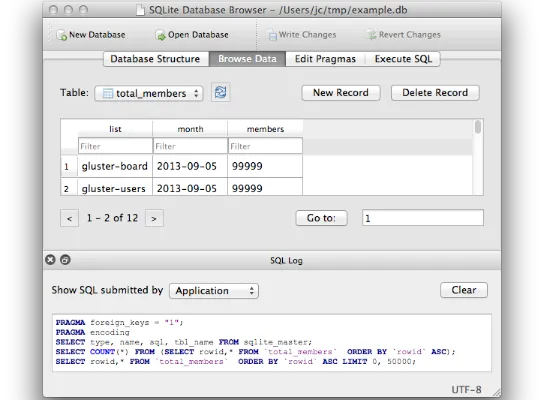
Task: Click the UTF-8 encoding status label
Action: click(466, 390)
